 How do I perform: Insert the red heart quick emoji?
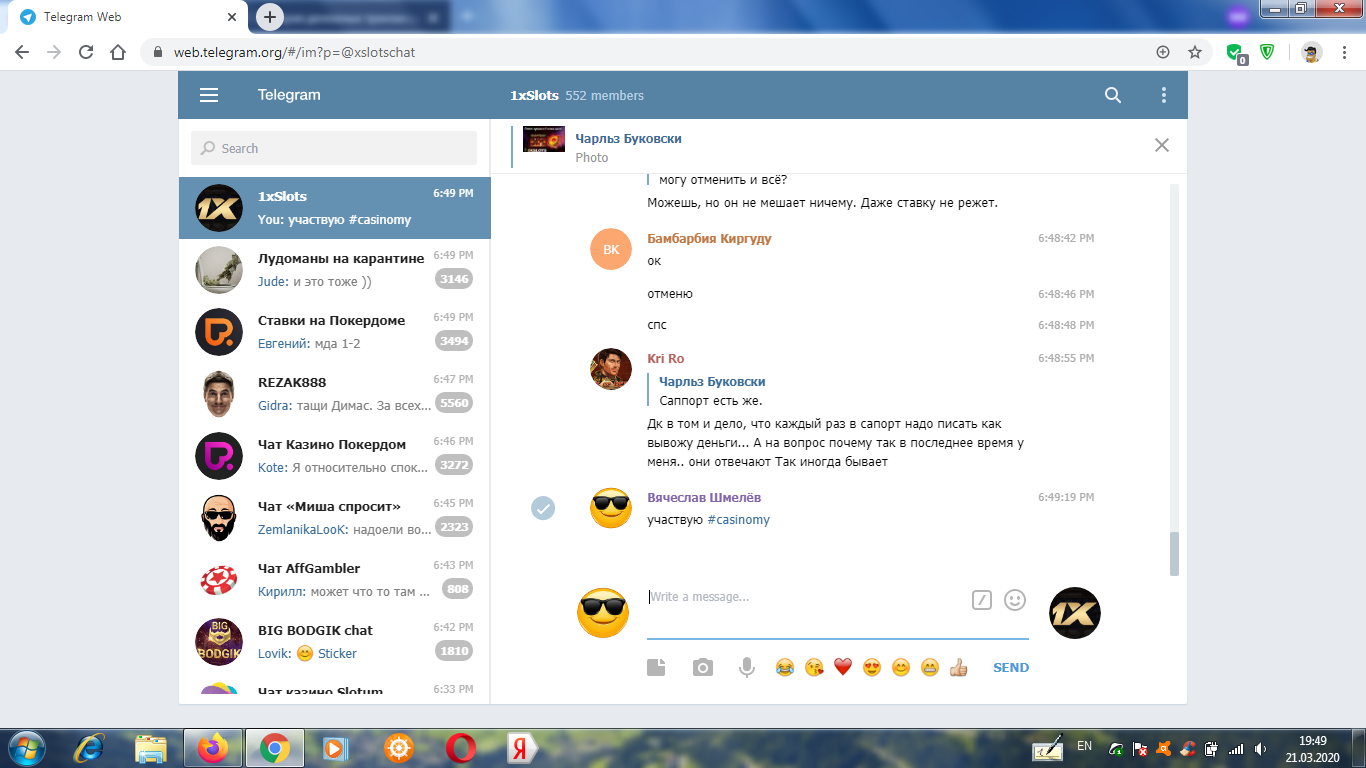(842, 668)
